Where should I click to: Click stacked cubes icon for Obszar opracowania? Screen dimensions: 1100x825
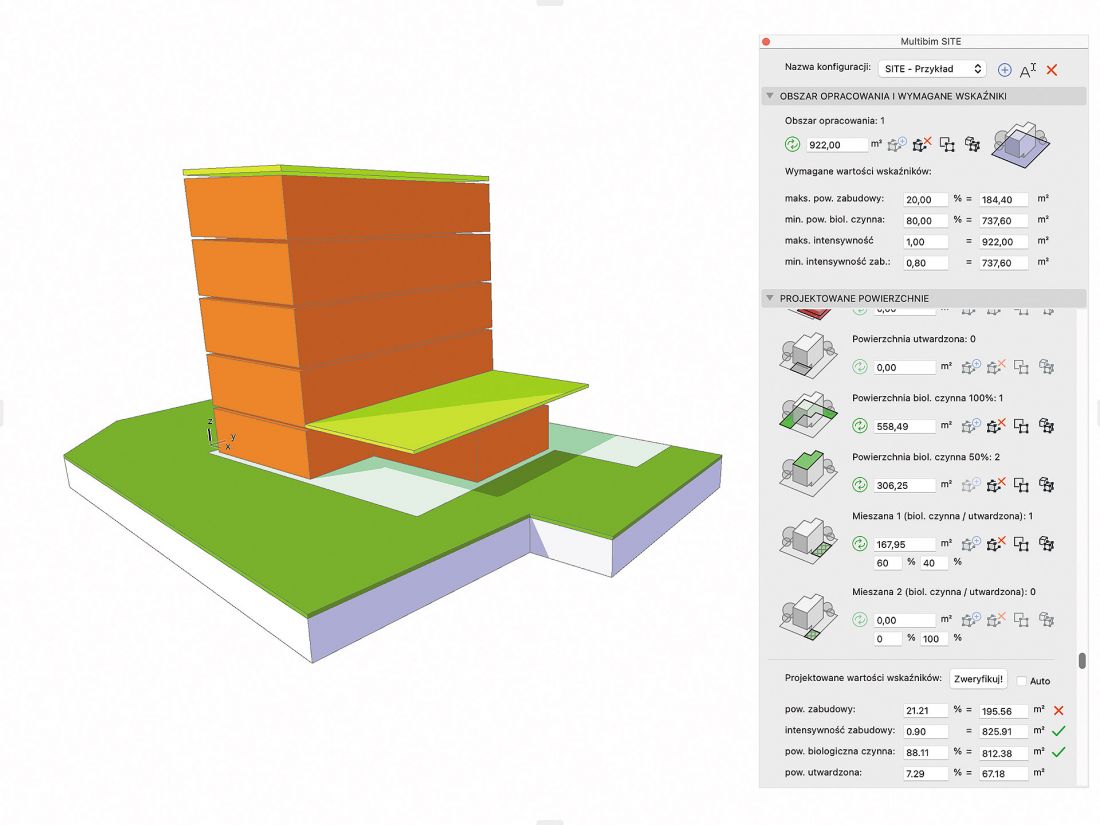point(972,145)
